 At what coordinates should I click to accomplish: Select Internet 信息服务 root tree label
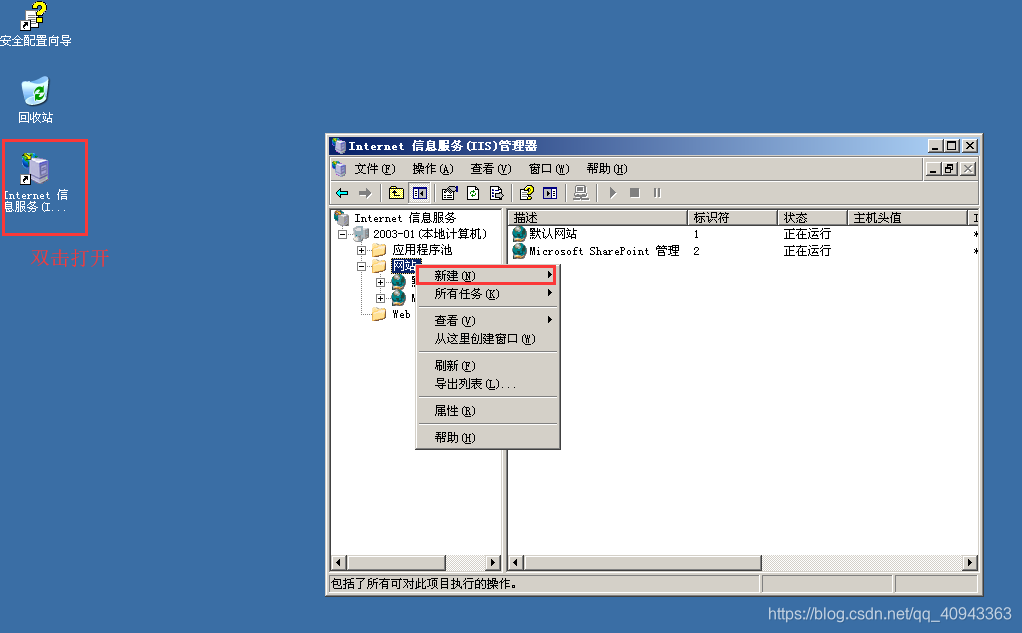405,218
